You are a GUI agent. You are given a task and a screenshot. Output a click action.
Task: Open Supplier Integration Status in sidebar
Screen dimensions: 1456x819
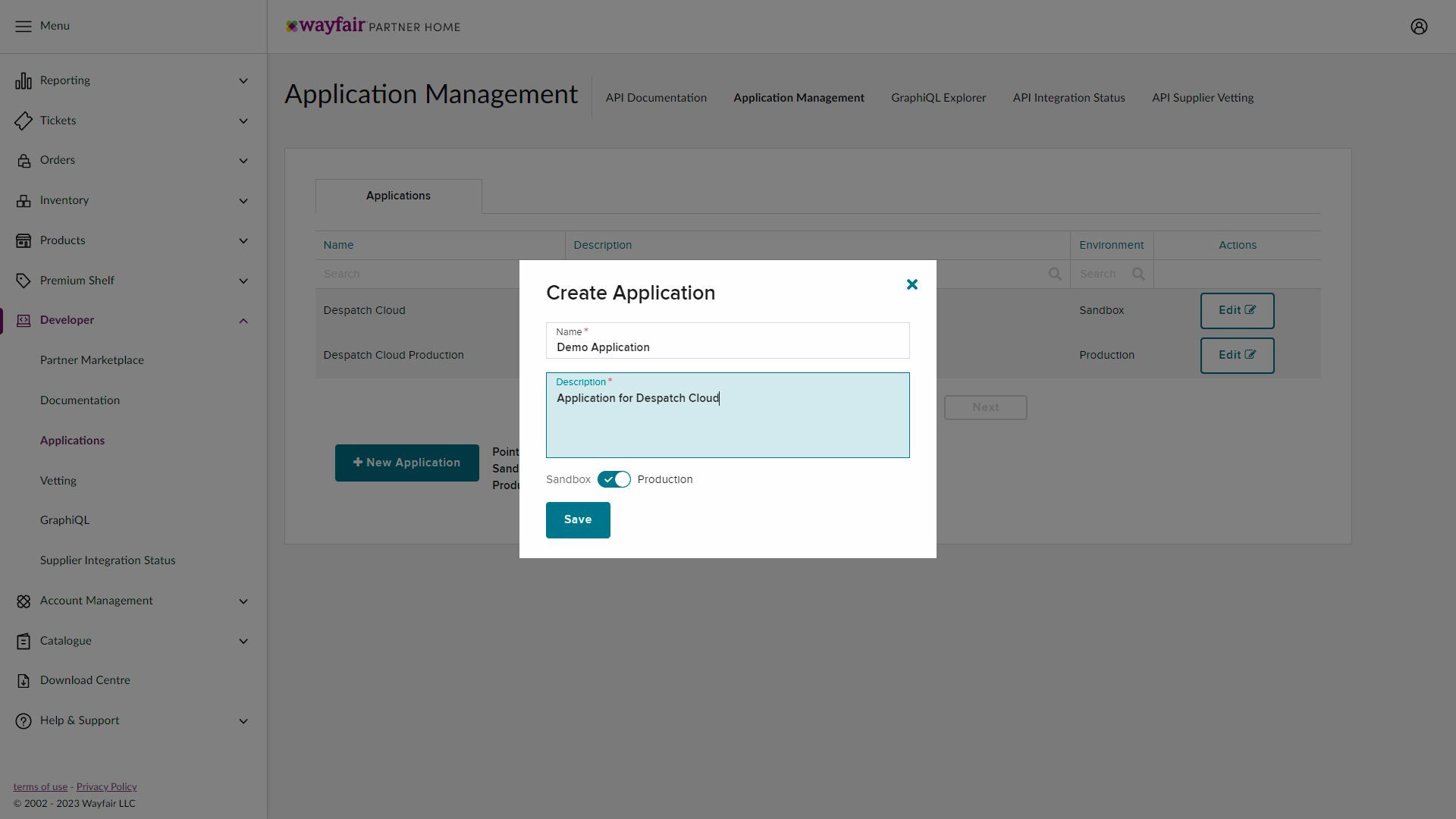(108, 560)
